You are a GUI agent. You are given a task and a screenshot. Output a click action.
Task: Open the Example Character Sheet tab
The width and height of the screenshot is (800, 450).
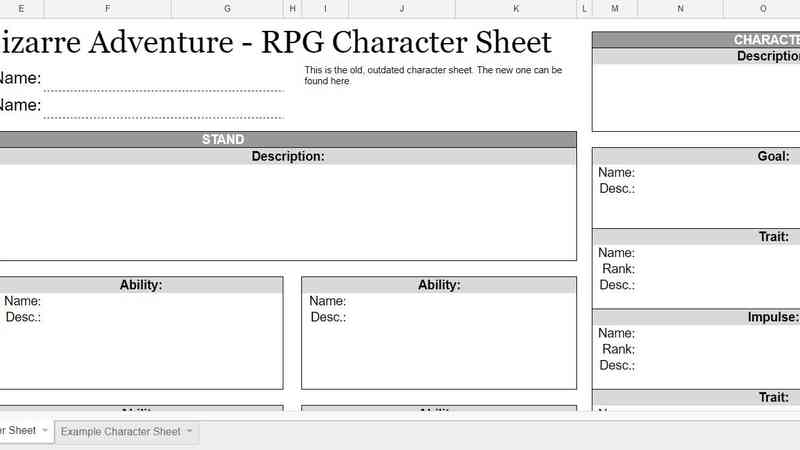pyautogui.click(x=120, y=431)
